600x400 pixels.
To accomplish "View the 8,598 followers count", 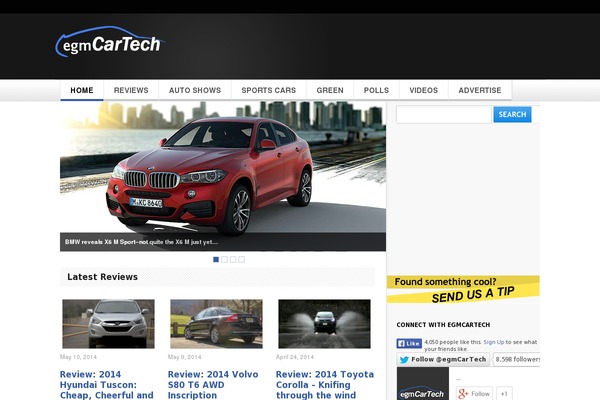I will 517,359.
